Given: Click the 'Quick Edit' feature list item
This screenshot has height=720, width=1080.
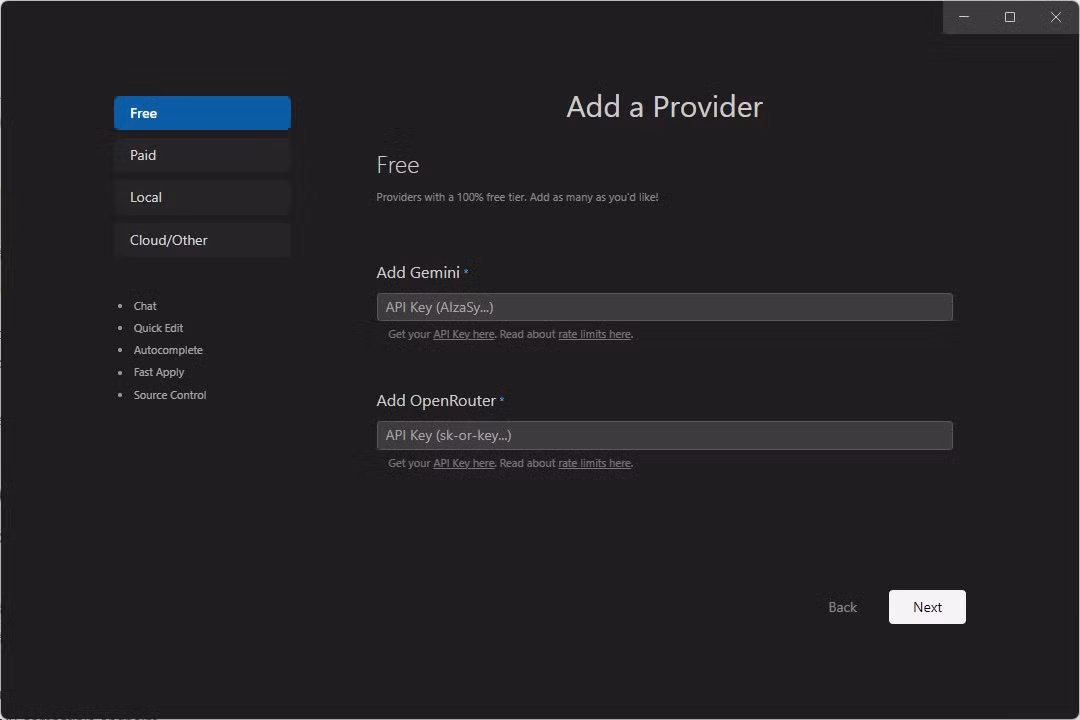Looking at the screenshot, I should click(158, 328).
